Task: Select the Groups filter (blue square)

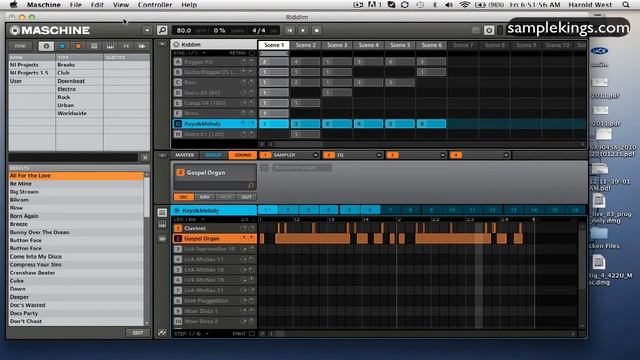Action: 62,46
